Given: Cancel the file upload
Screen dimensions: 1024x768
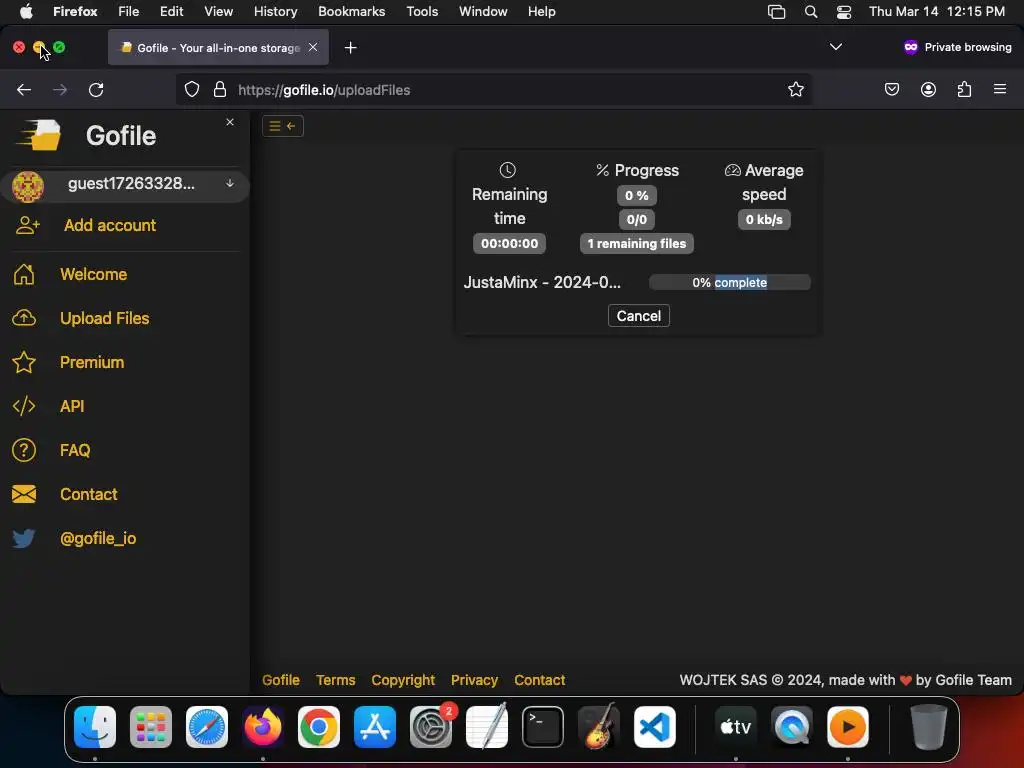Looking at the screenshot, I should [639, 316].
